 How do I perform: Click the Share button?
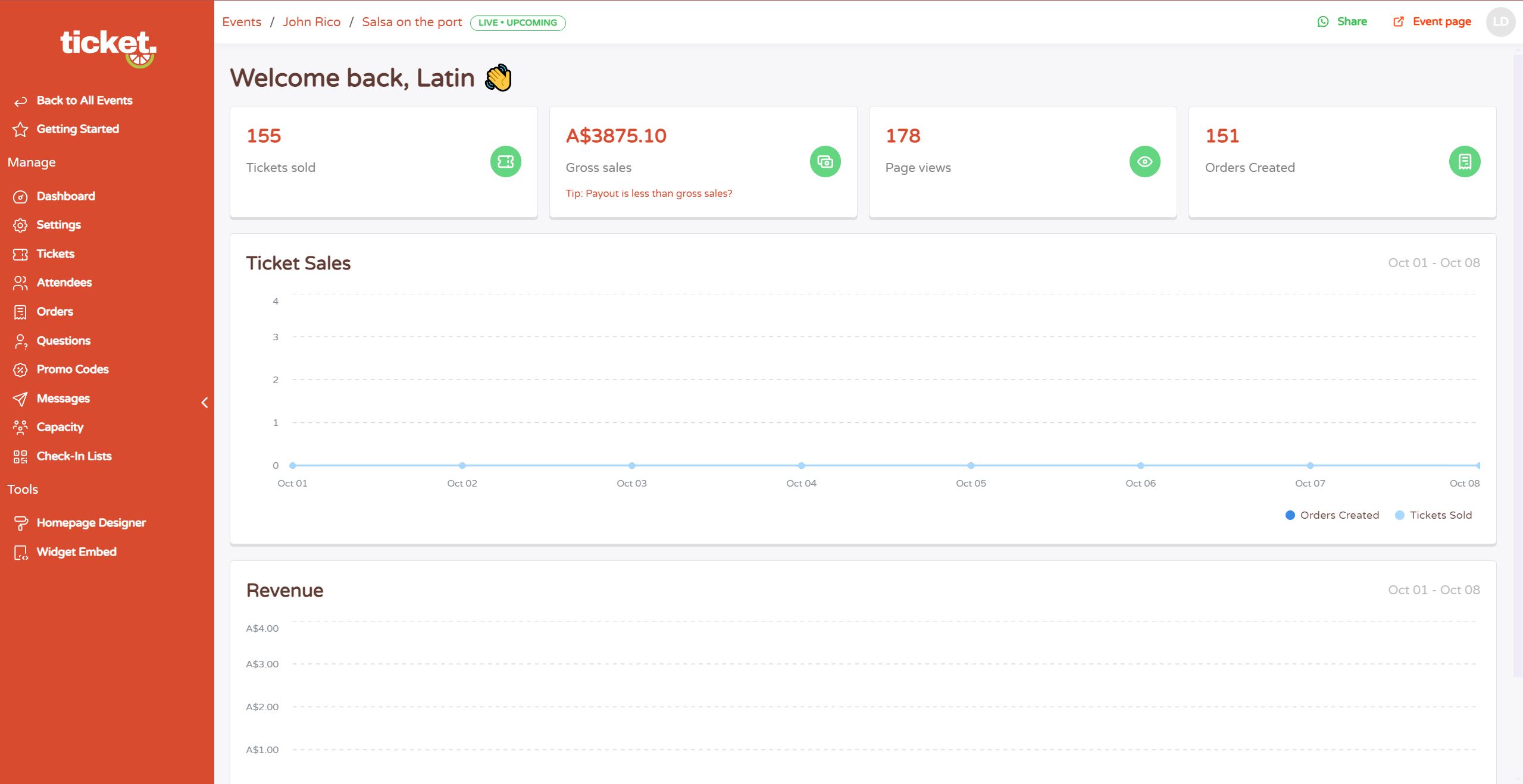point(1342,22)
